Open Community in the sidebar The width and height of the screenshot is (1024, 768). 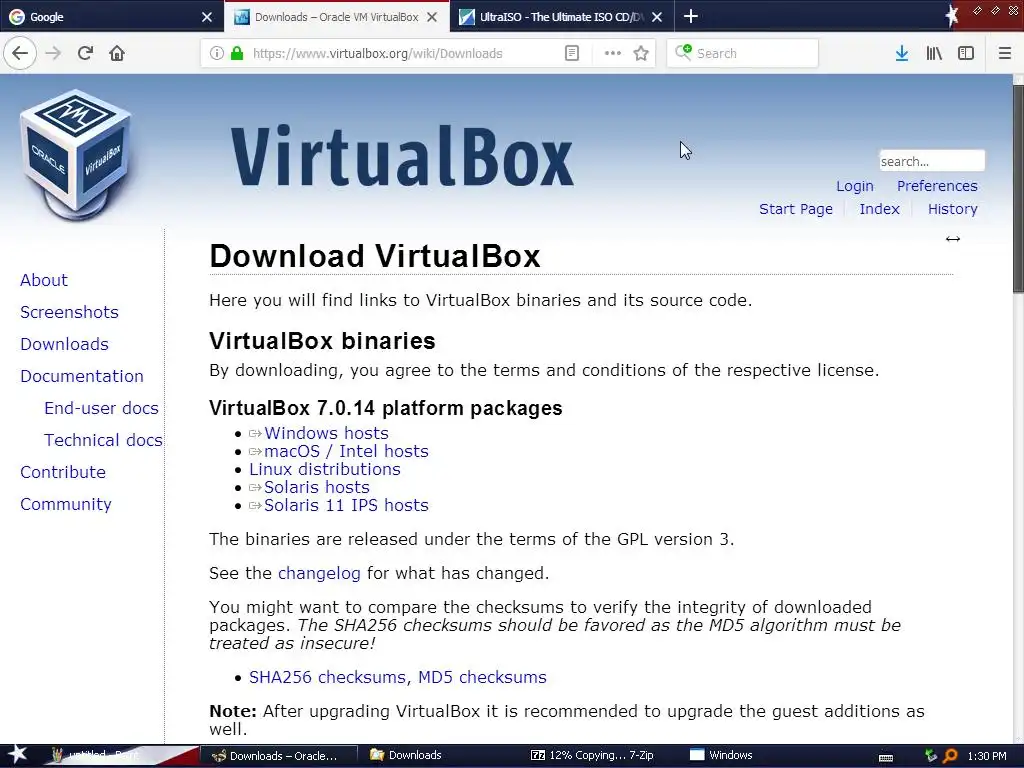click(x=65, y=504)
